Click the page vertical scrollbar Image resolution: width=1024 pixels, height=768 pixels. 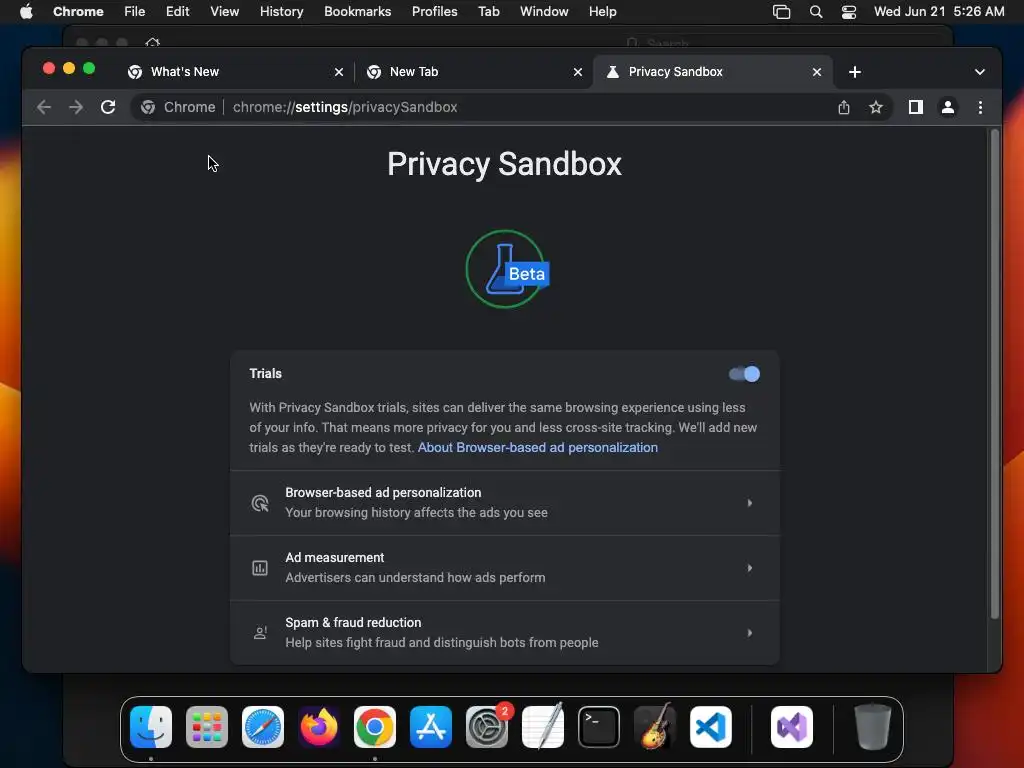point(995,374)
